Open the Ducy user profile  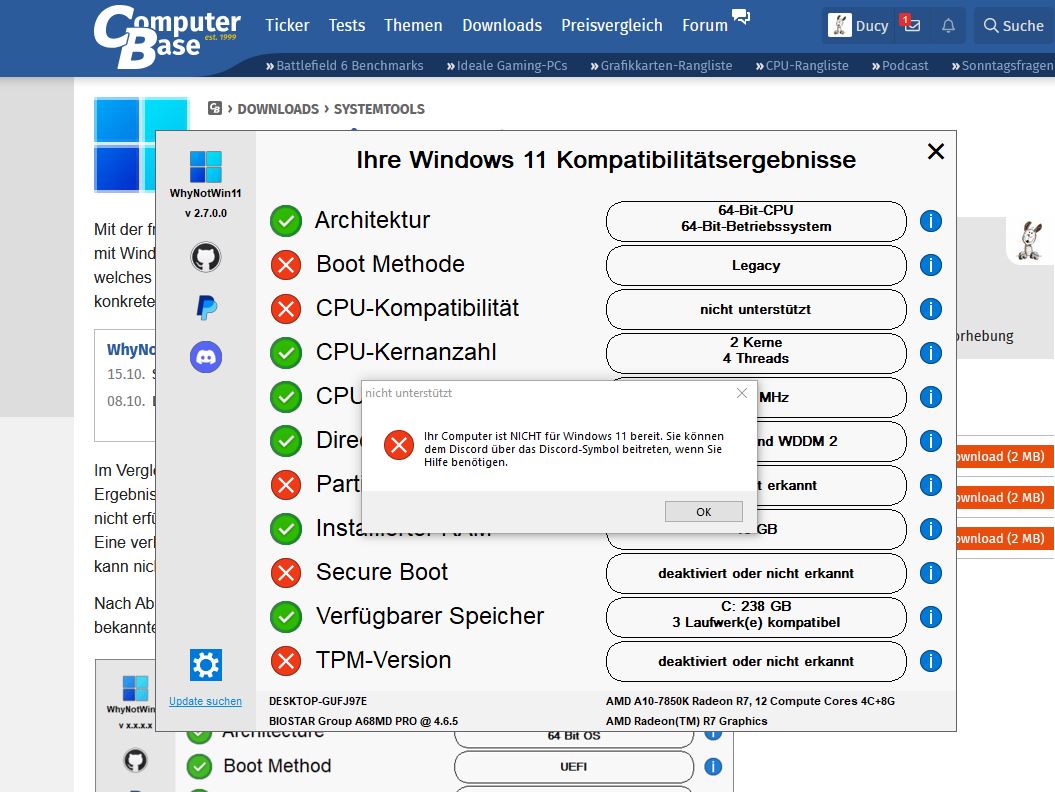pyautogui.click(x=859, y=26)
